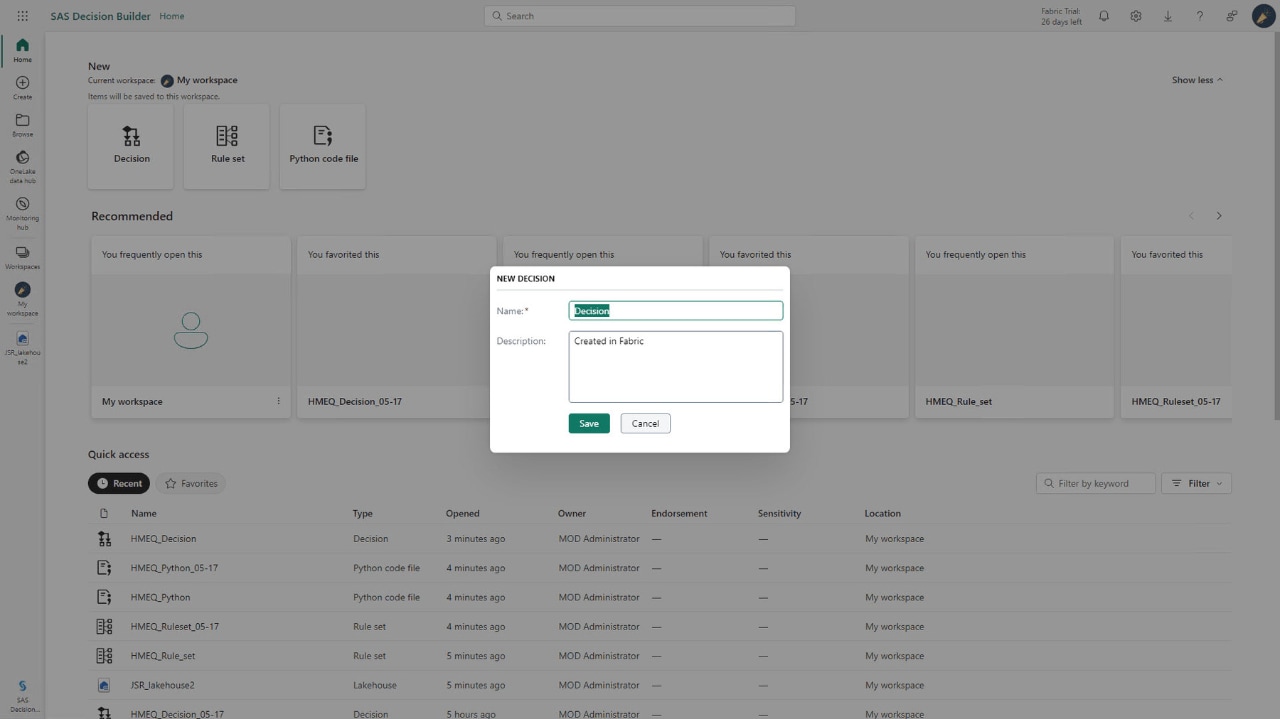Open the My workspace card options menu
Viewport: 1280px width, 719px height.
click(x=278, y=401)
